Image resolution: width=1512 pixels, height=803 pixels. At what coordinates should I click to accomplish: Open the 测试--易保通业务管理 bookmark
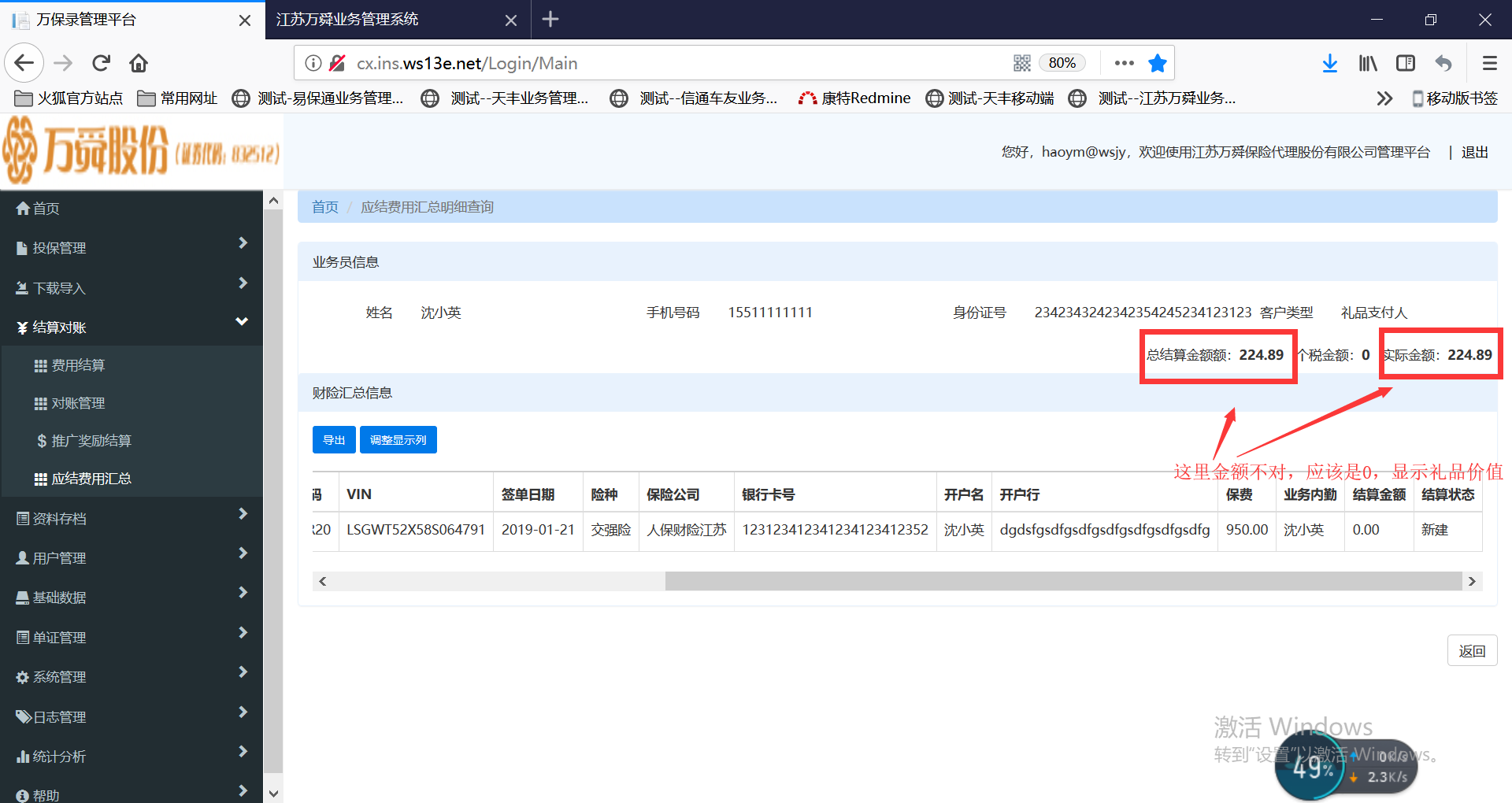318,98
